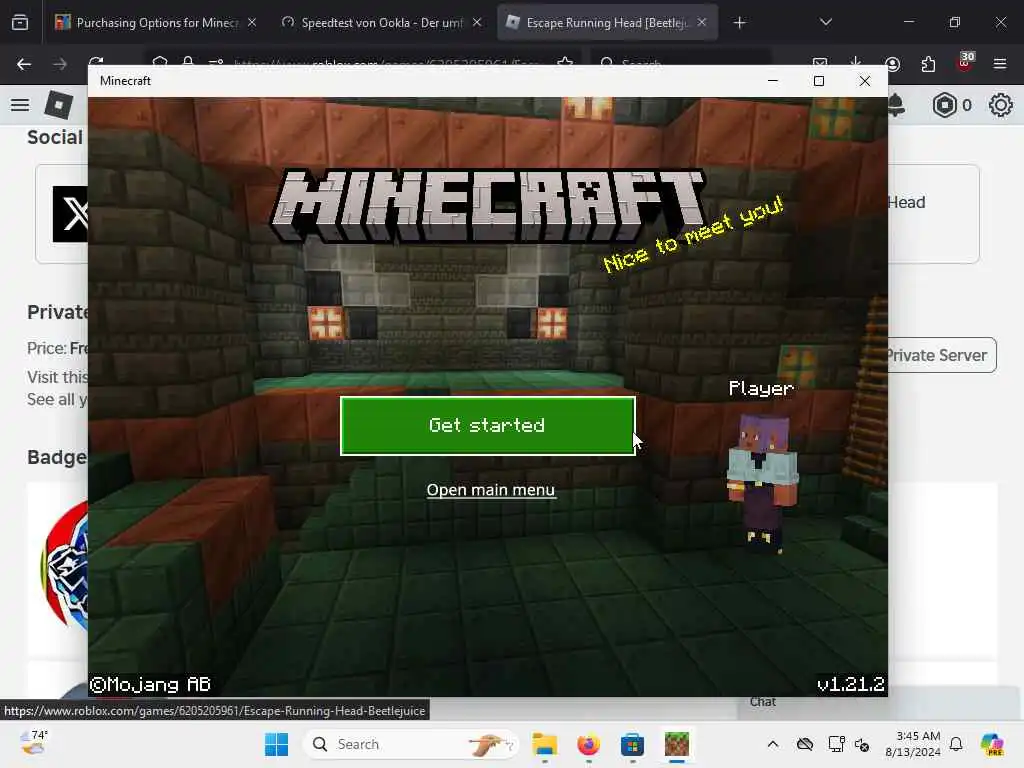This screenshot has height=768, width=1024.
Task: Go forward in Firefox
Action: pyautogui.click(x=60, y=64)
